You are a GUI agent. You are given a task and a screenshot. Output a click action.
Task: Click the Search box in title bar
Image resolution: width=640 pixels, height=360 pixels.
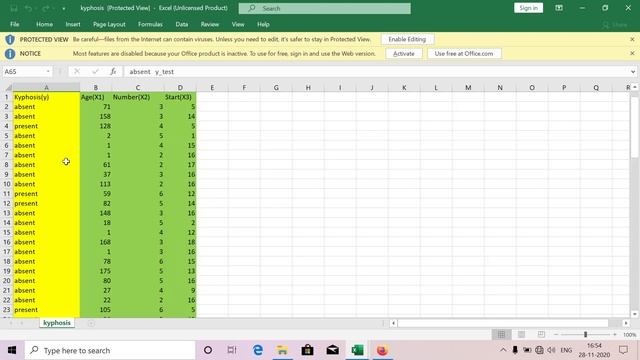(324, 8)
